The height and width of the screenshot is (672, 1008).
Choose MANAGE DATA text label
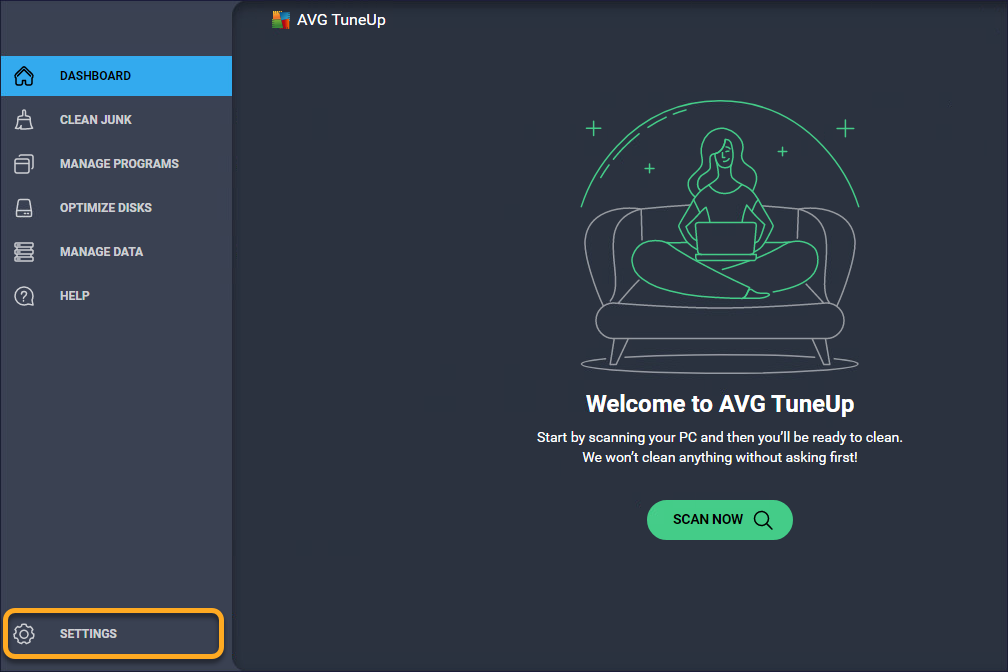coord(101,252)
